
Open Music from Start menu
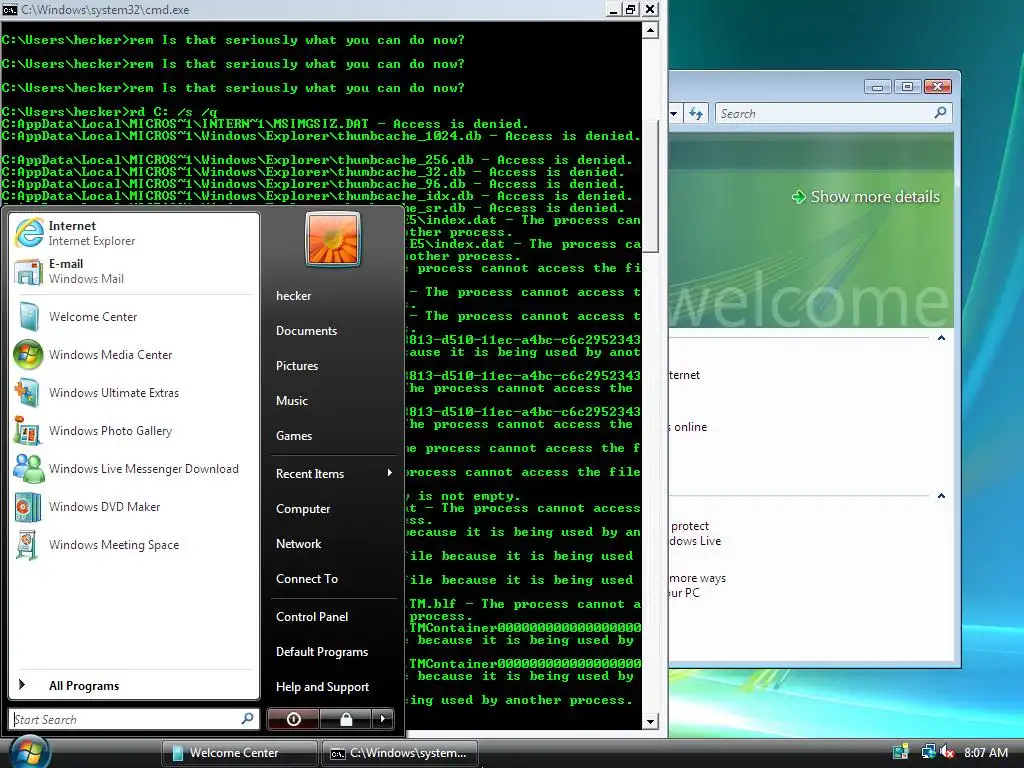(292, 401)
